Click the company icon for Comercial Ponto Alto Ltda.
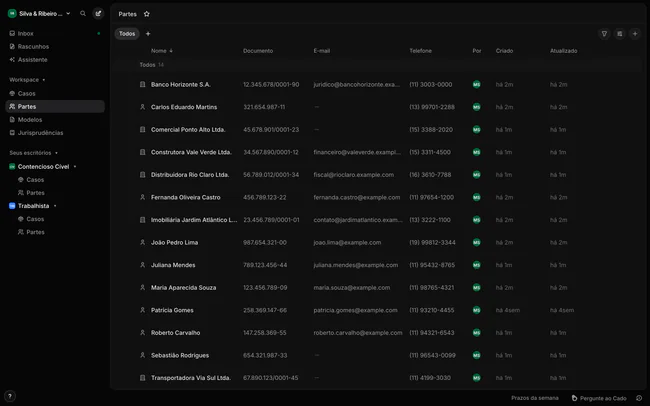The image size is (650, 406). [143, 130]
